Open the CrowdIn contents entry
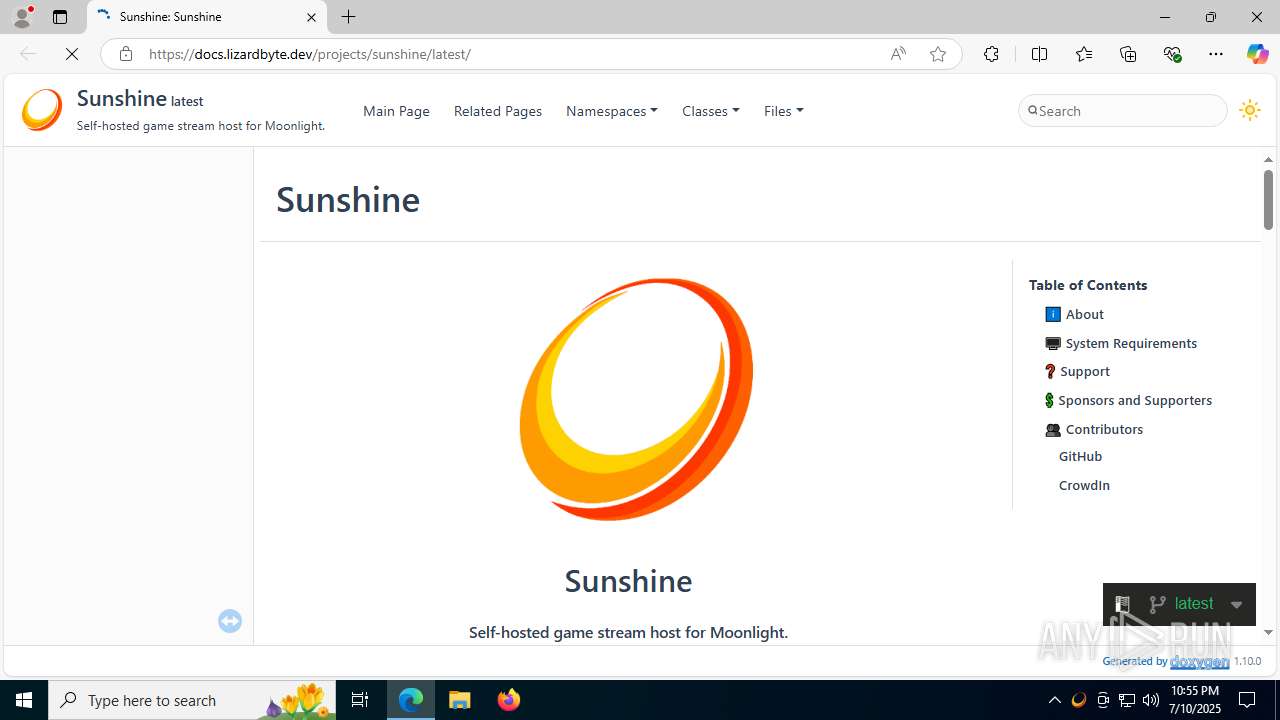This screenshot has width=1280, height=720. [1084, 485]
